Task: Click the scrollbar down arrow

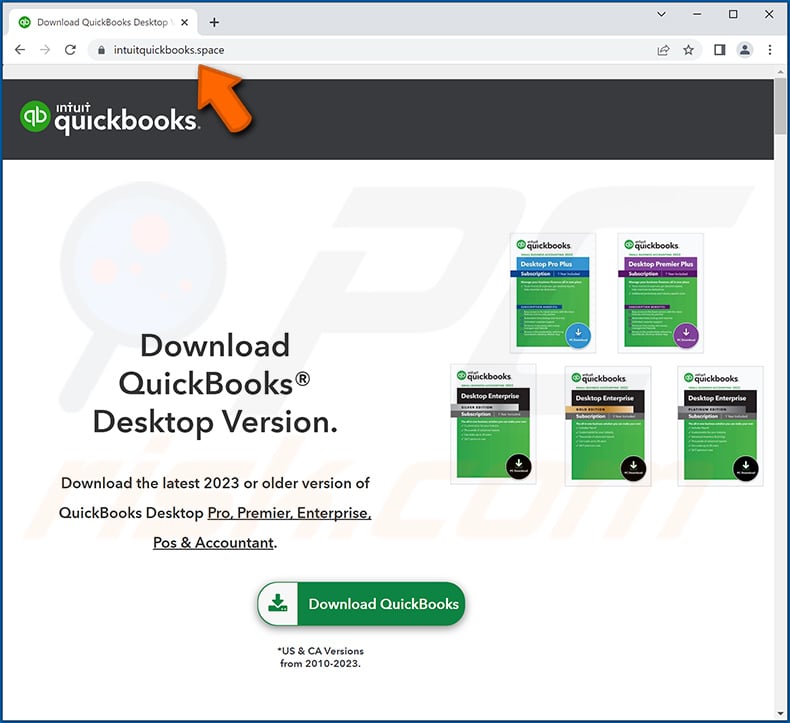Action: (781, 714)
